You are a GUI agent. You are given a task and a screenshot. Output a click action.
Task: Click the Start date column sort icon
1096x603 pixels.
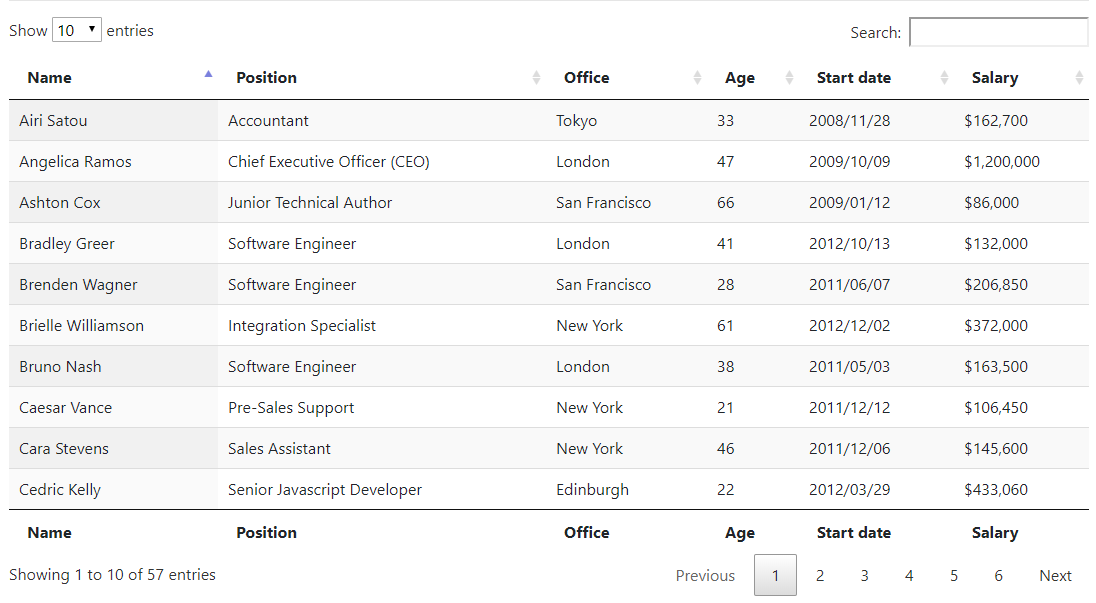tap(944, 78)
